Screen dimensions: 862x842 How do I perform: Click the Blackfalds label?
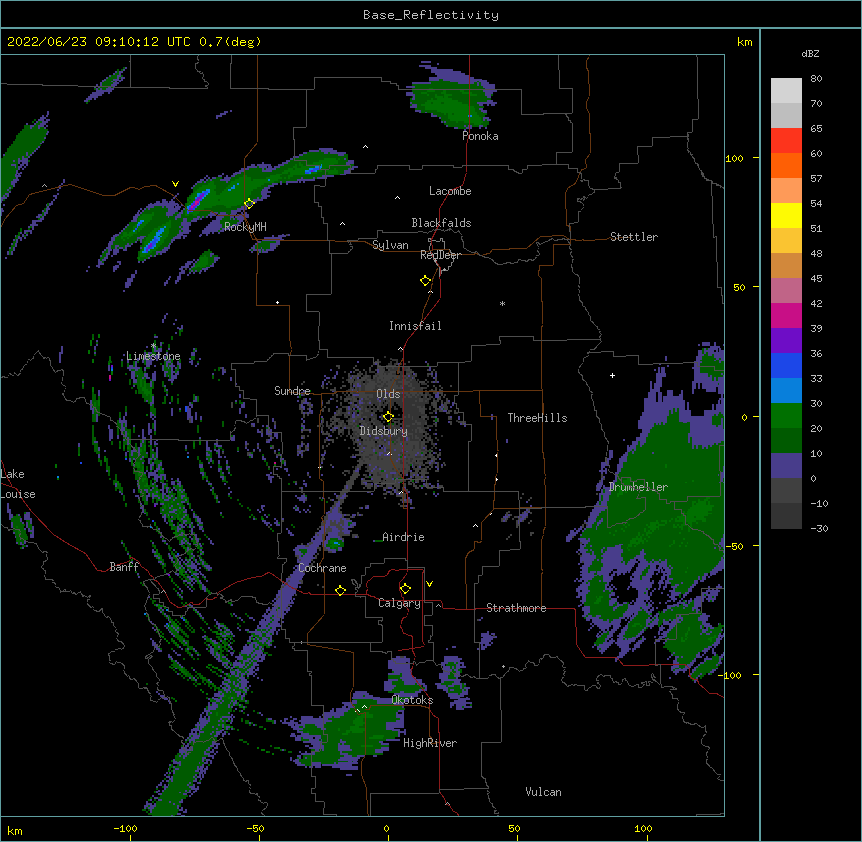pyautogui.click(x=441, y=223)
